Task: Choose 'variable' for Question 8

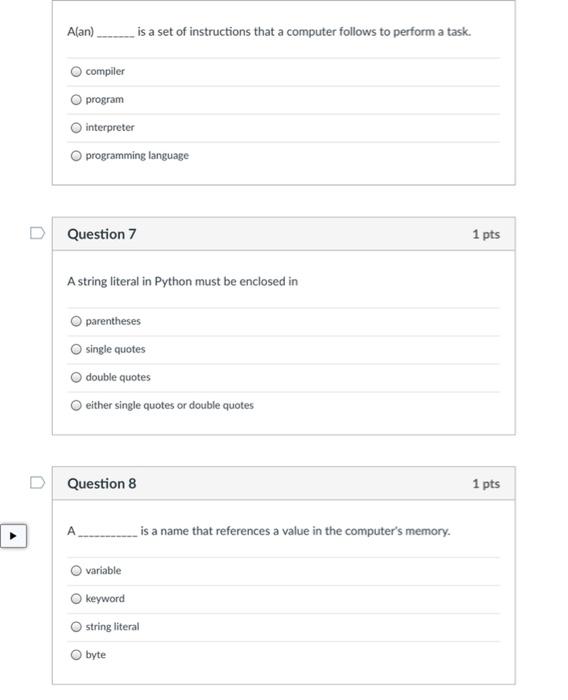Action: tap(76, 571)
